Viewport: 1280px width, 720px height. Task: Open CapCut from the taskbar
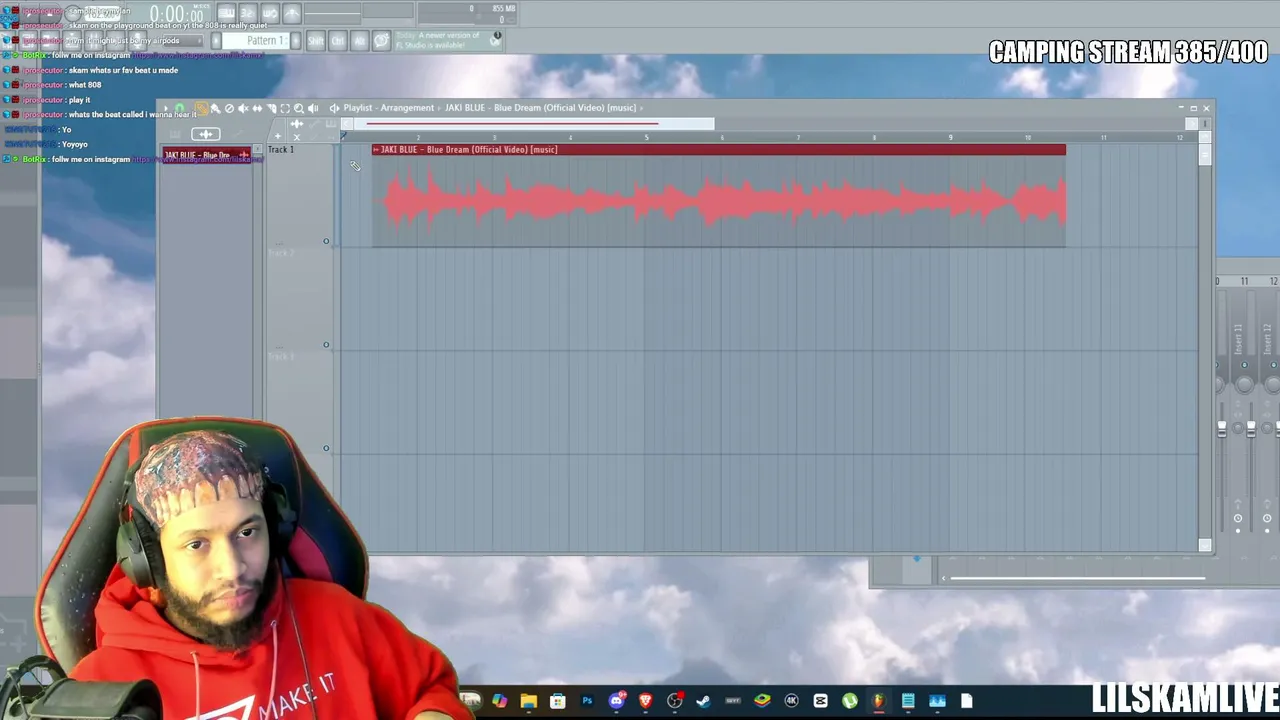click(821, 701)
